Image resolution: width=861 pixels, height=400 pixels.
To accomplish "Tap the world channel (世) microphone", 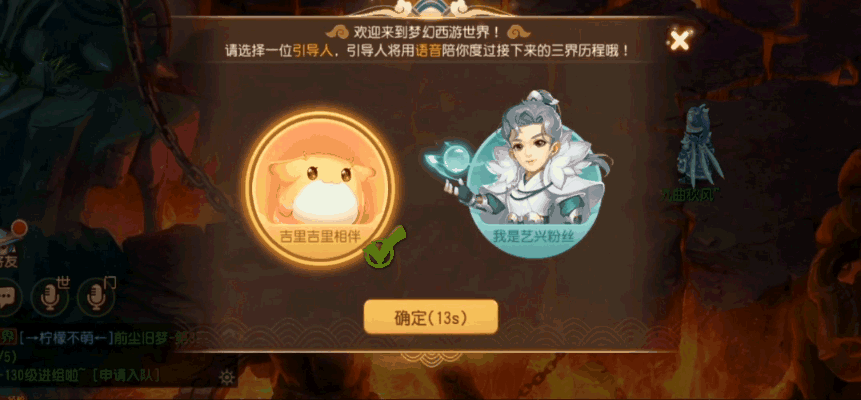I will coord(51,297).
